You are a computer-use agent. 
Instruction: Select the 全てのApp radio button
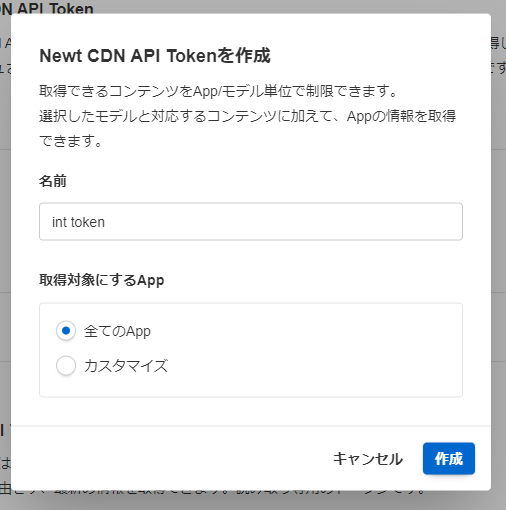66,331
